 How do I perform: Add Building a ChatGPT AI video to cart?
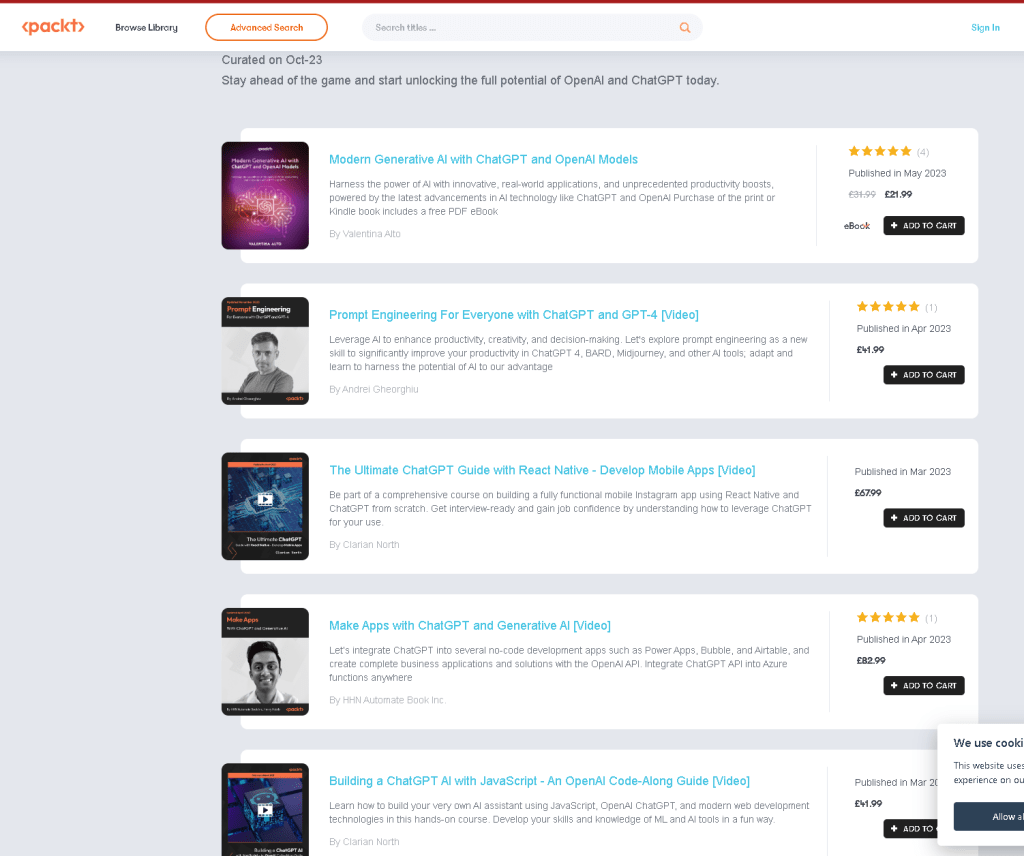(x=910, y=829)
